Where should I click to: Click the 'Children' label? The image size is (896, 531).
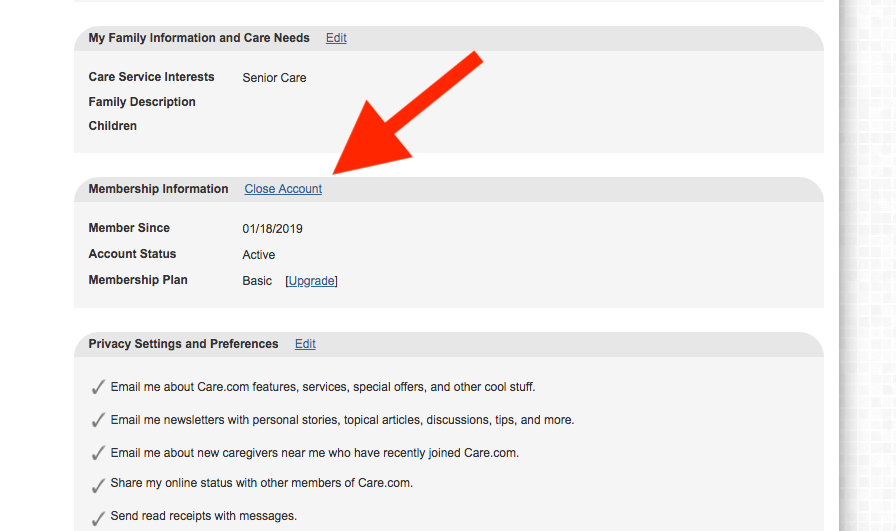pyautogui.click(x=113, y=126)
